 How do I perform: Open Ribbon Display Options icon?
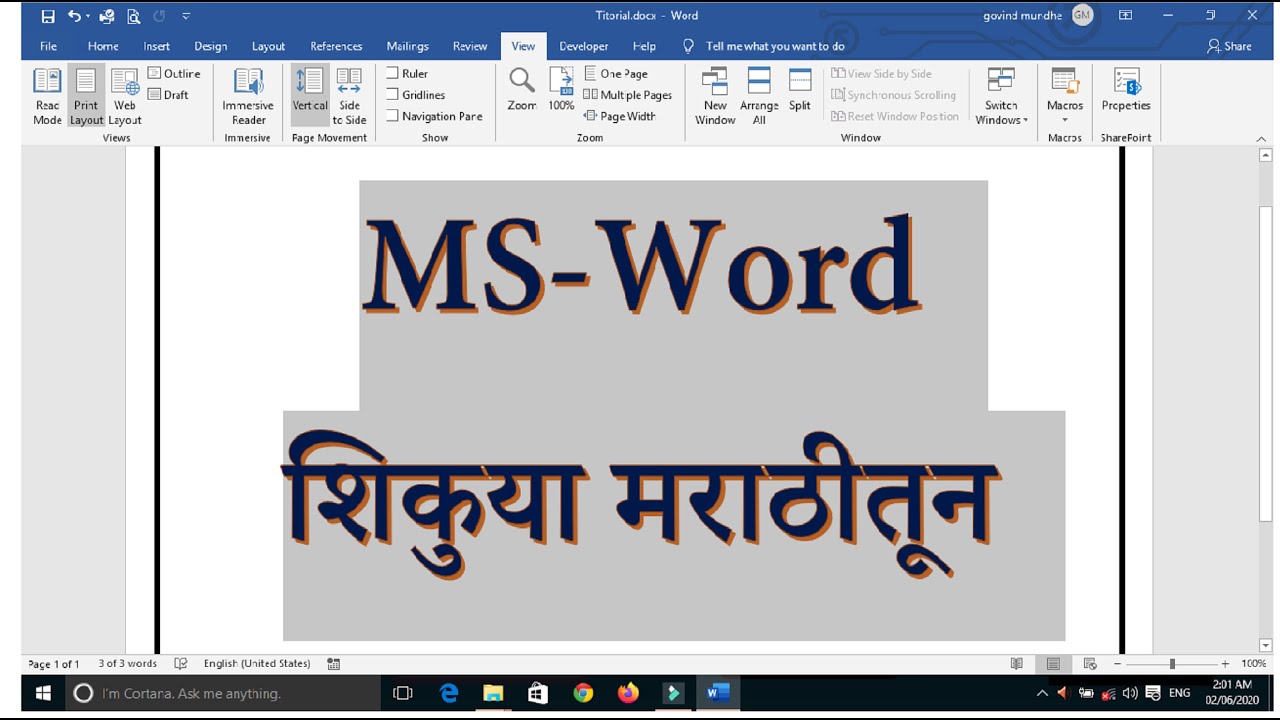(x=1125, y=16)
